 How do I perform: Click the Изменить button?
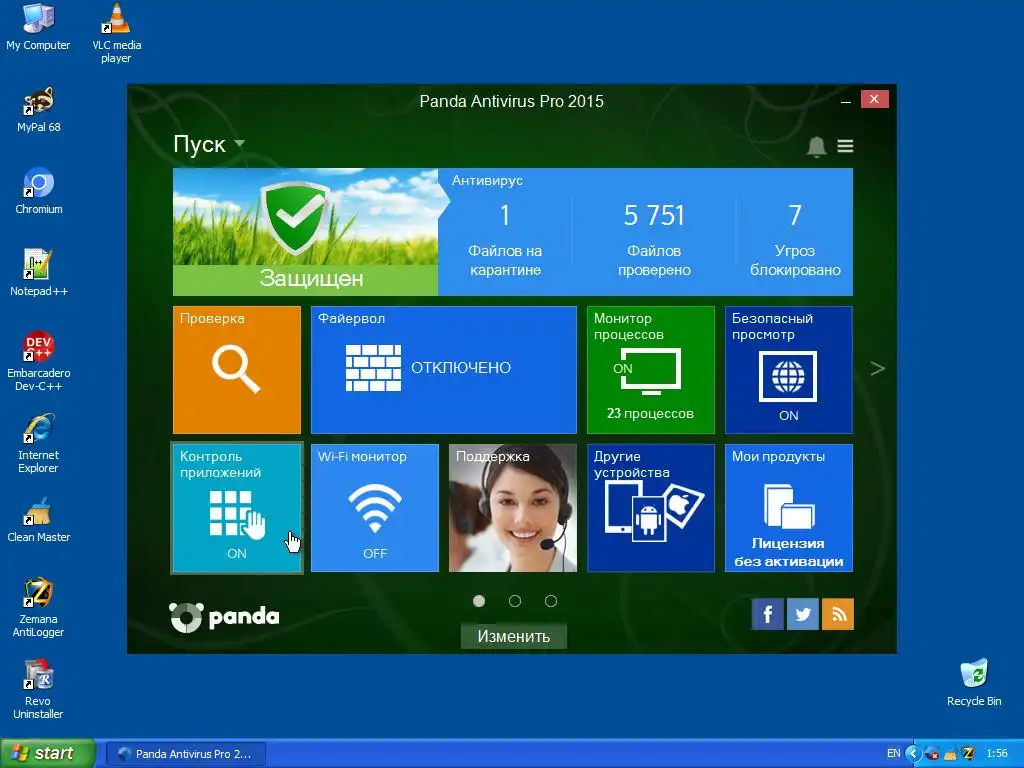coord(513,636)
